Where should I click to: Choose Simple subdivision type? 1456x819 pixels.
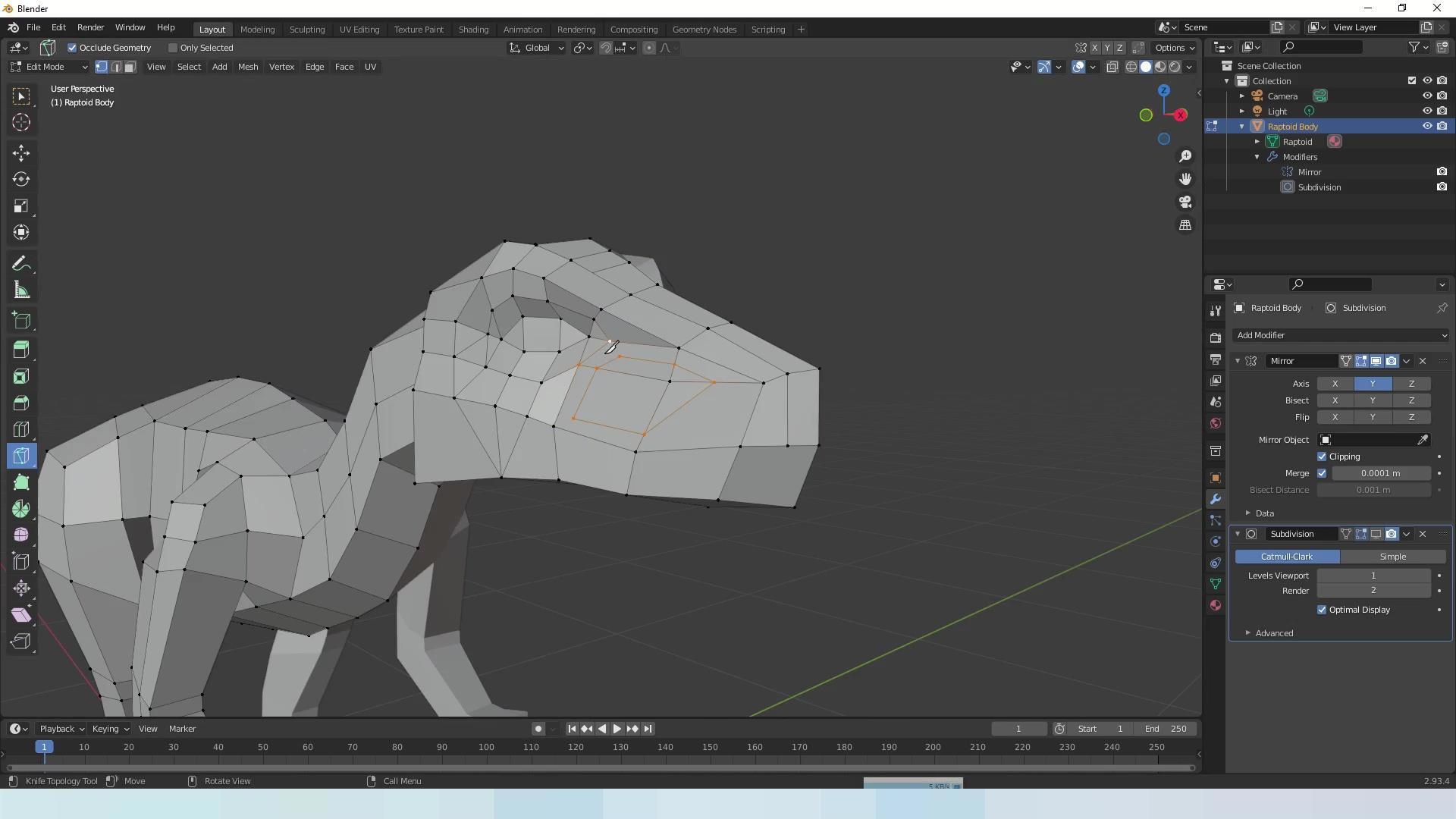click(1392, 557)
